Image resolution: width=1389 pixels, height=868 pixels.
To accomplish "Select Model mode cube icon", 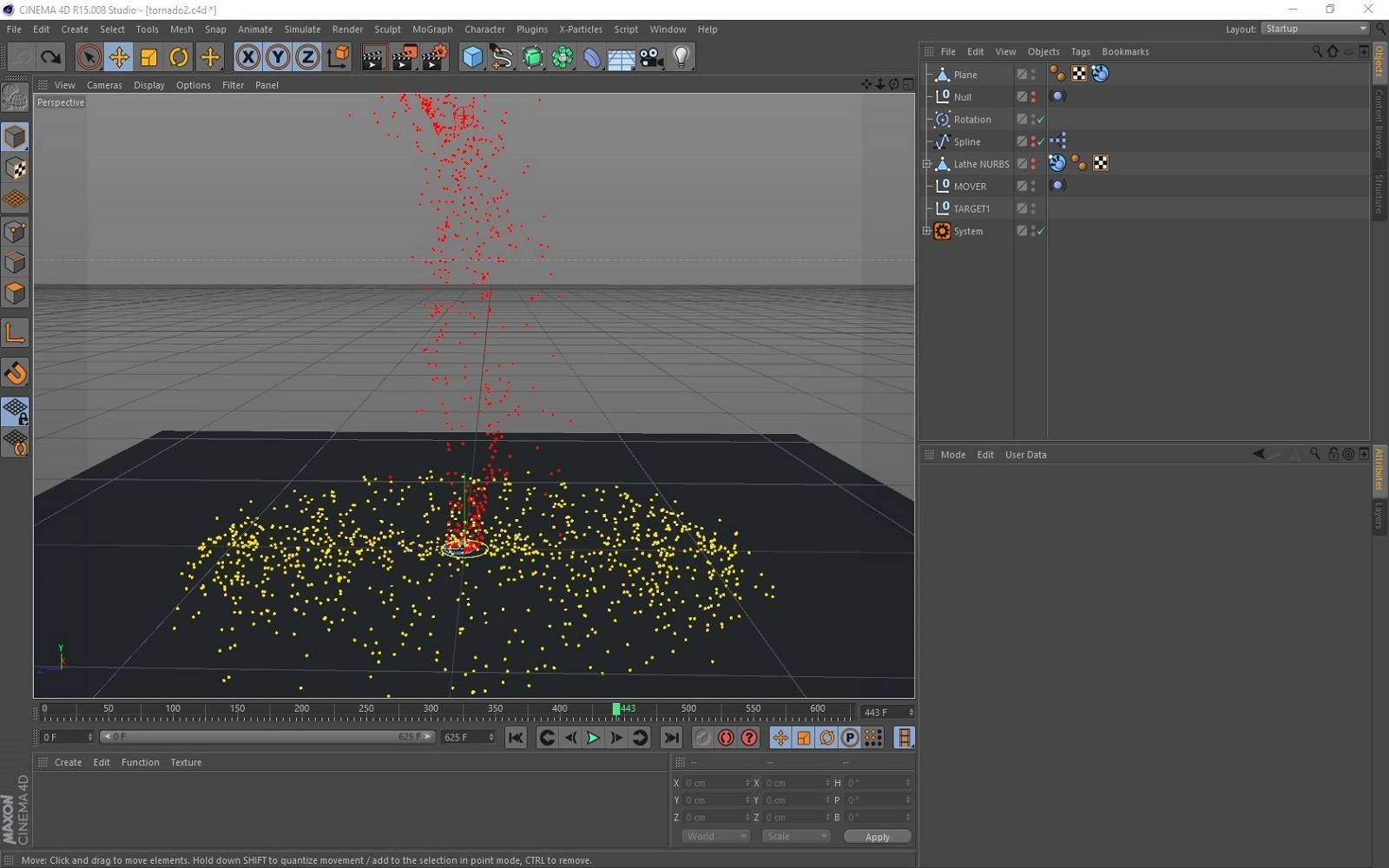I will tap(15, 136).
